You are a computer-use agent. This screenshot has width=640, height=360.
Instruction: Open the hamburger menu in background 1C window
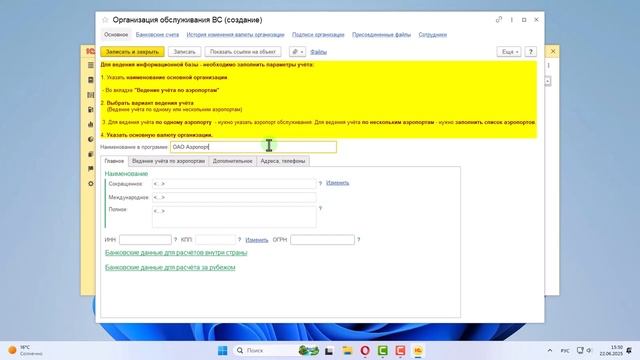pos(91,65)
